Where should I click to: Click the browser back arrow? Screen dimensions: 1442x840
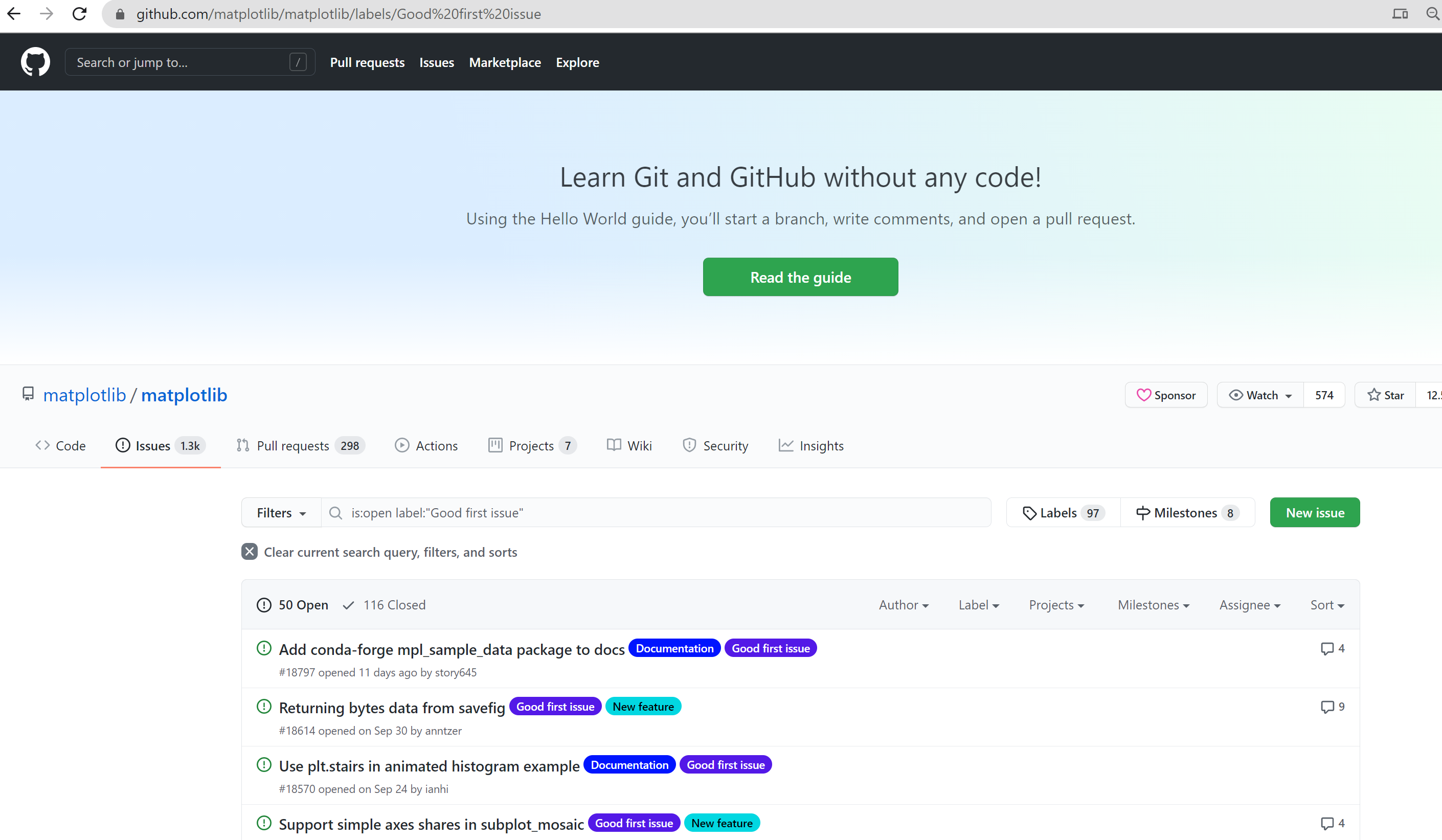tap(14, 14)
